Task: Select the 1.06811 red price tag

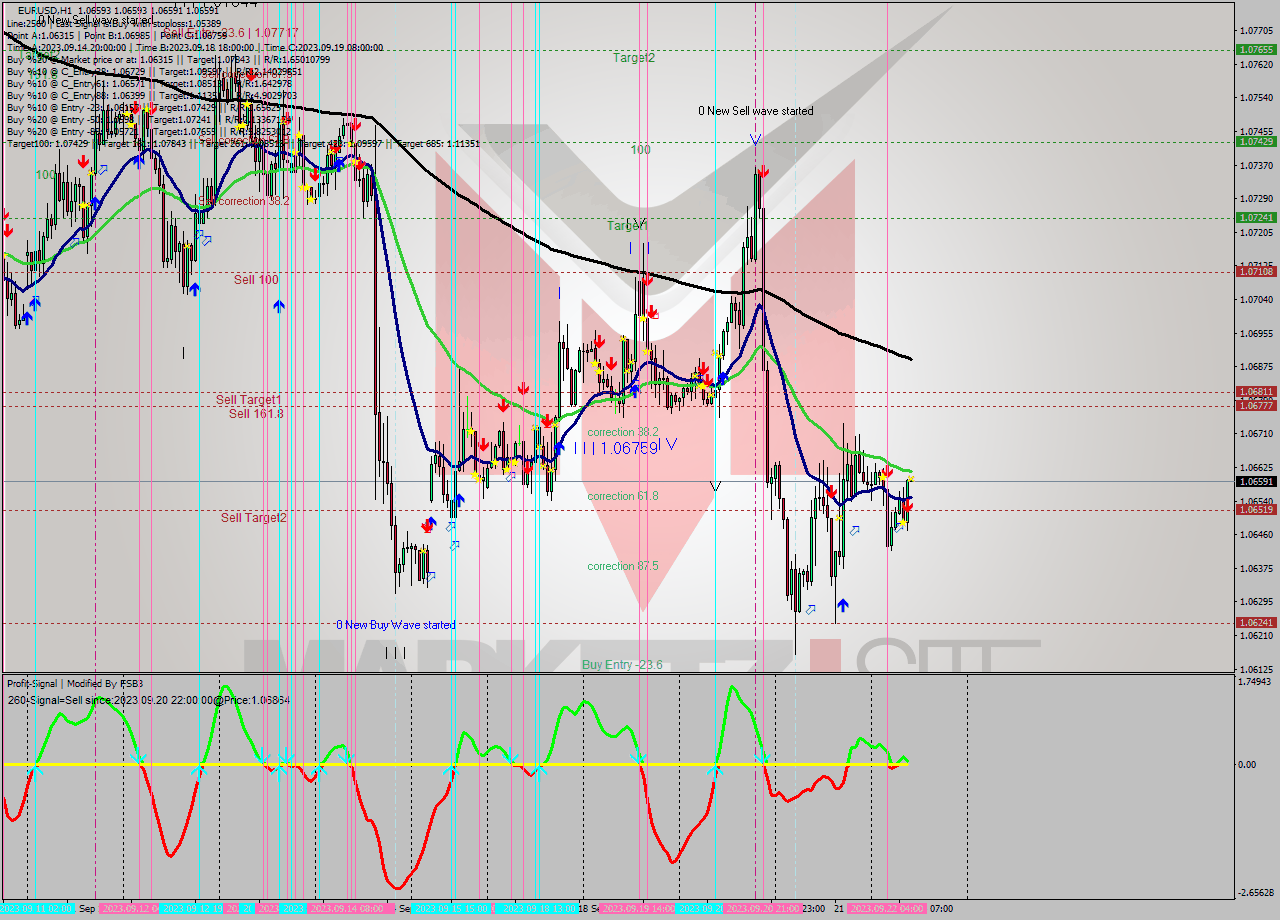Action: [x=1256, y=392]
